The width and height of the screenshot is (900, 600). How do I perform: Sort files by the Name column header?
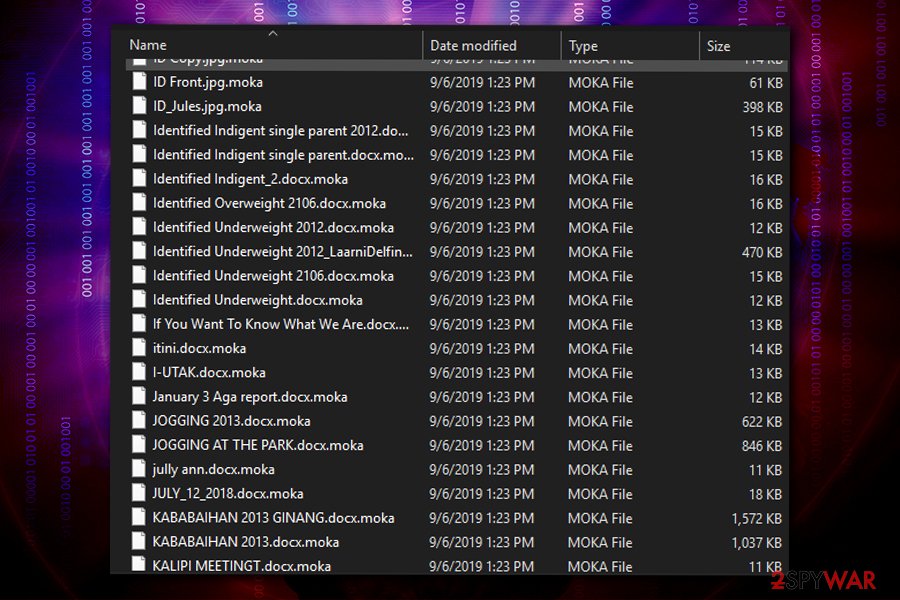[148, 45]
